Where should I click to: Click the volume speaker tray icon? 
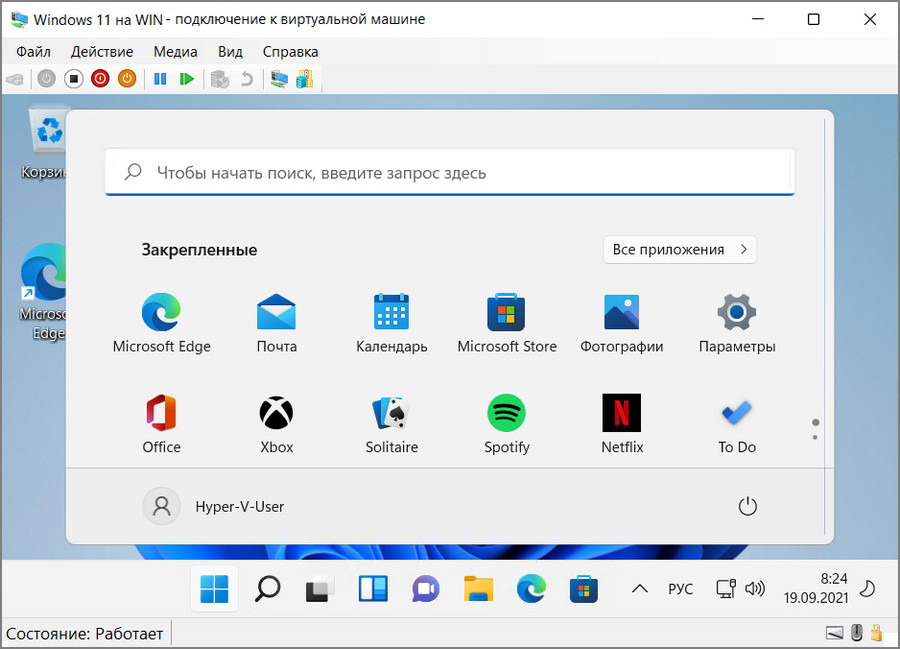755,589
